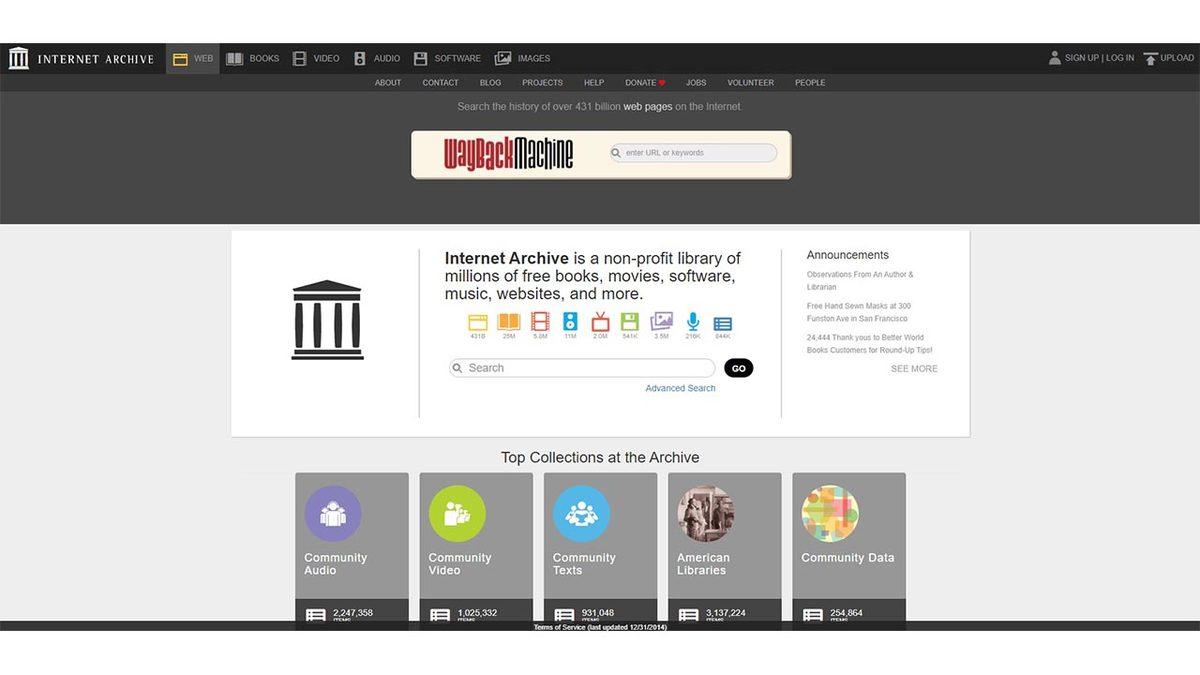The width and height of the screenshot is (1200, 675).
Task: Select the microphone audio recordings icon
Action: pos(693,322)
